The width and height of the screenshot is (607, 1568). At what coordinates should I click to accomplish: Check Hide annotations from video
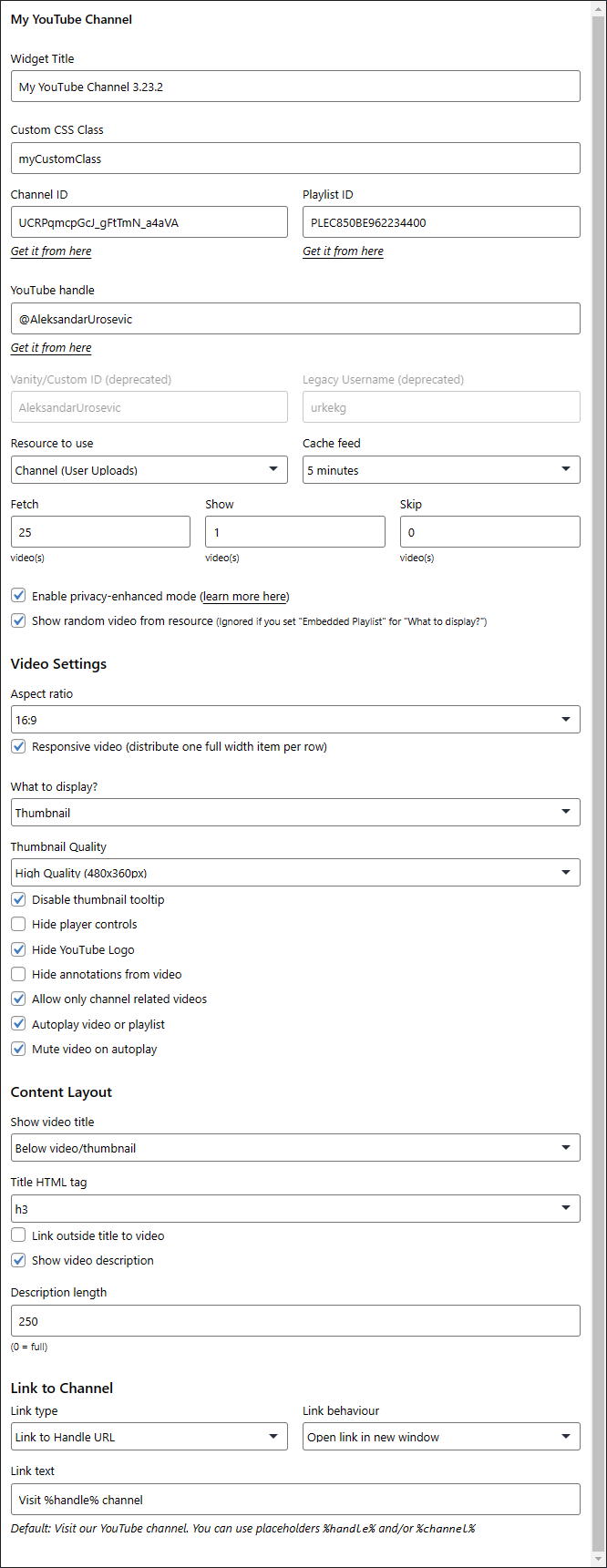(18, 974)
